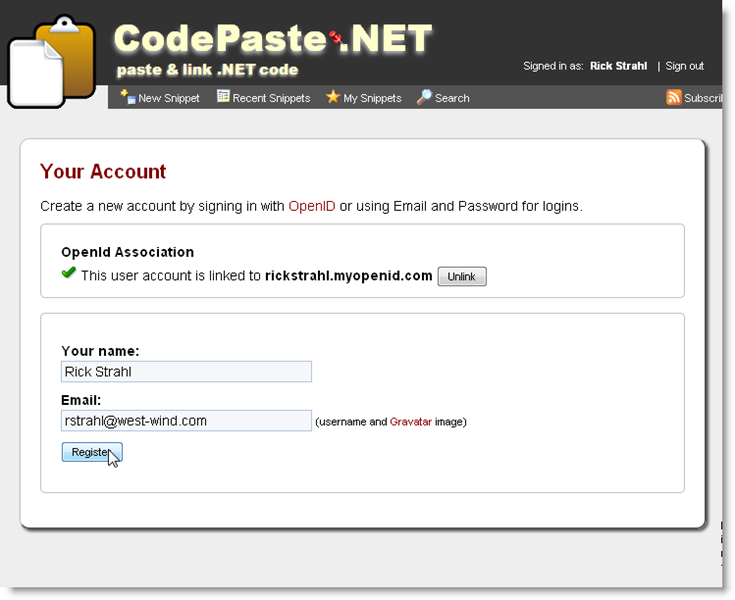
Task: Focus the Your name input field
Action: [186, 372]
